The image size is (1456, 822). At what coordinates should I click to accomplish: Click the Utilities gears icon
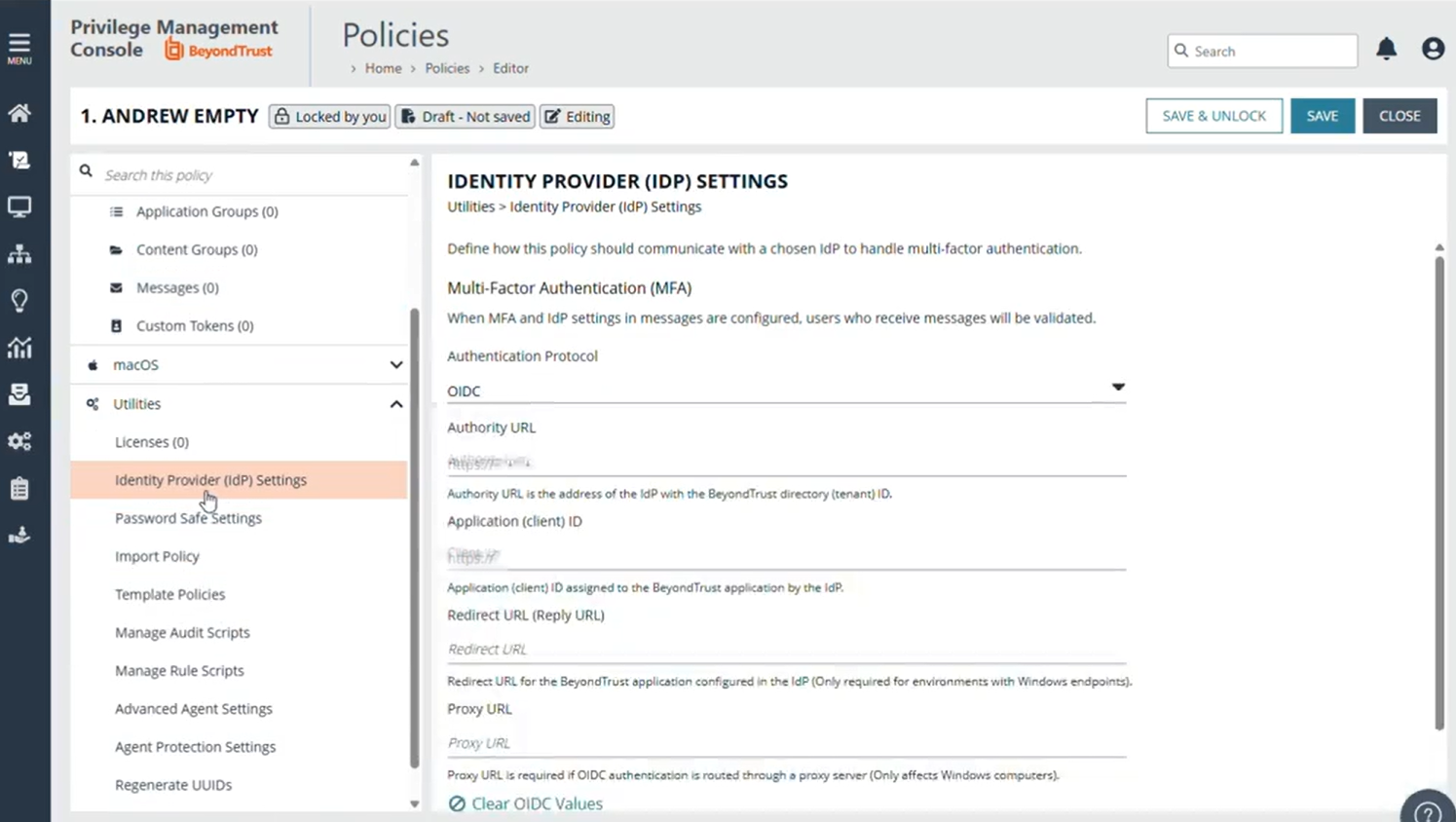(x=93, y=403)
